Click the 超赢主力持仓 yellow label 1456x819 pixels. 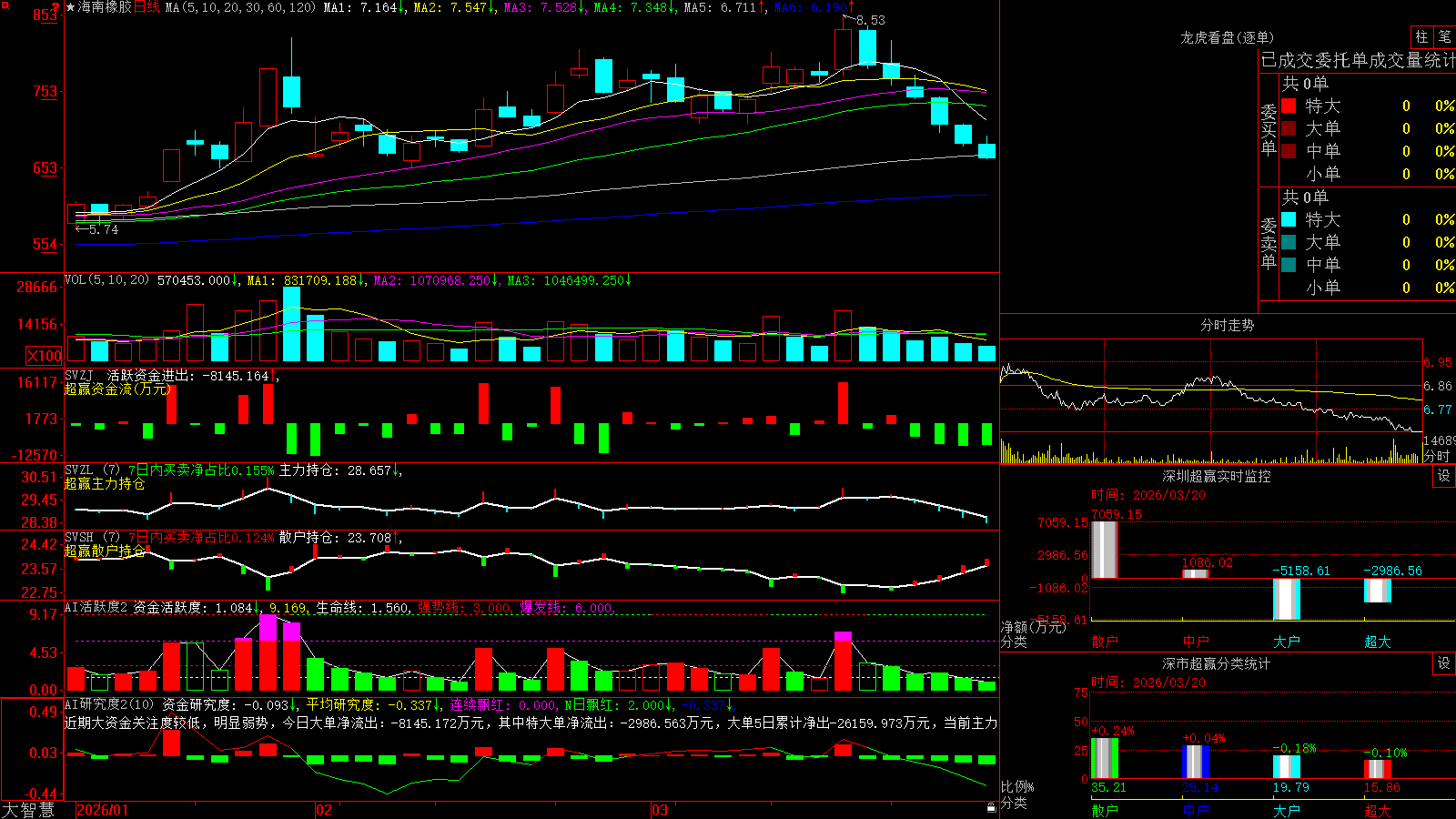pyautogui.click(x=105, y=483)
